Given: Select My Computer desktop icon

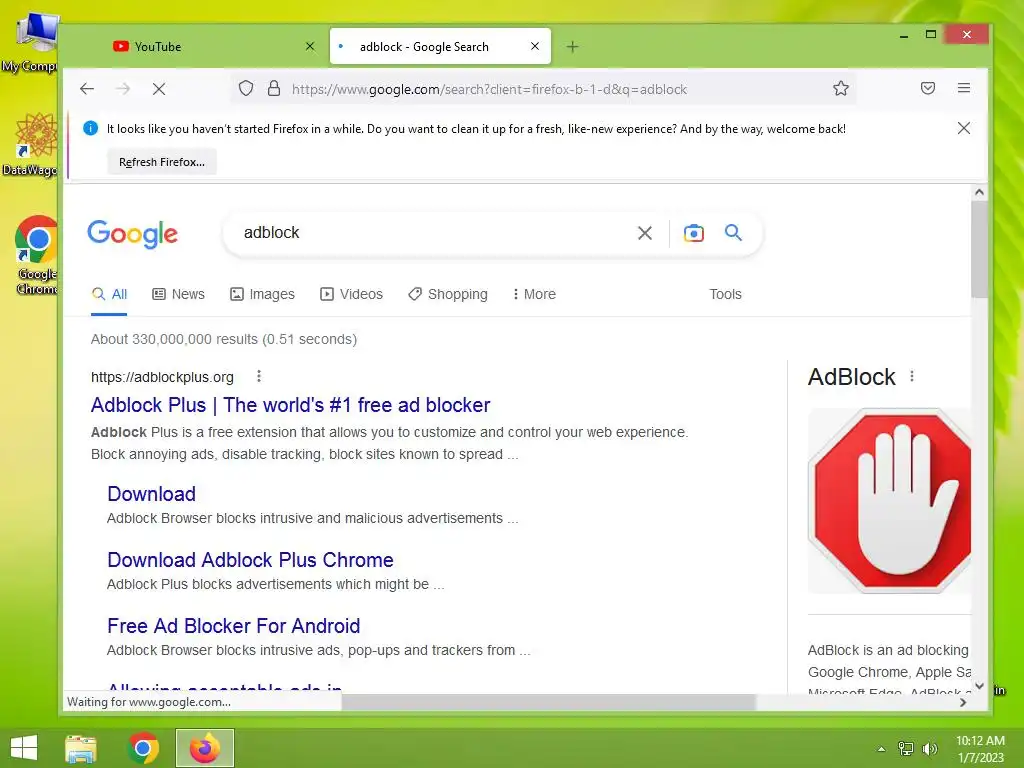Looking at the screenshot, I should click(x=30, y=43).
